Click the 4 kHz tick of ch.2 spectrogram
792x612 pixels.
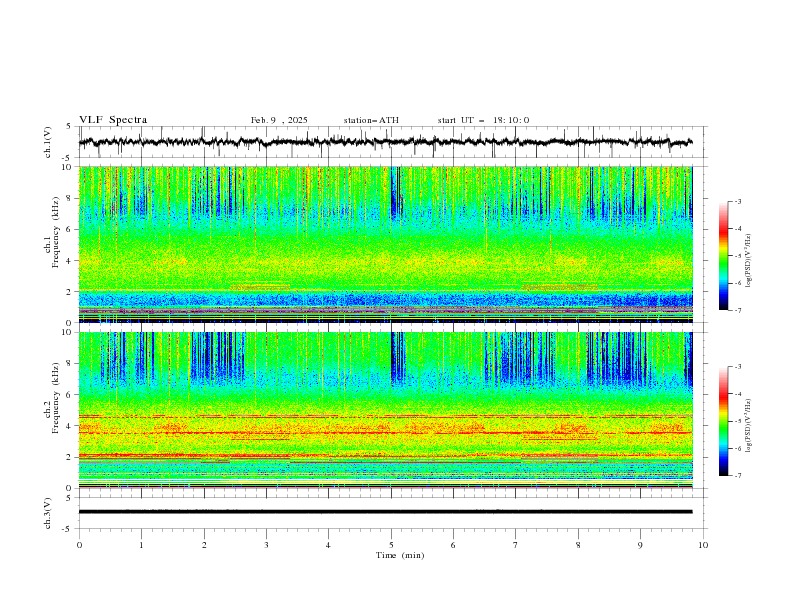70,426
